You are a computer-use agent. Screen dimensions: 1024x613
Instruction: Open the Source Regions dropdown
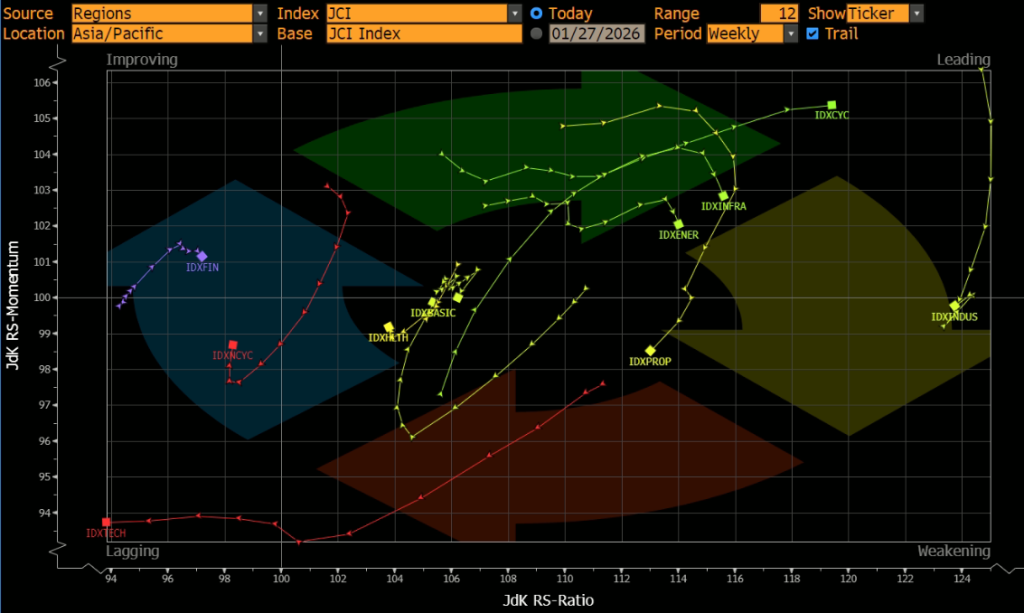260,14
